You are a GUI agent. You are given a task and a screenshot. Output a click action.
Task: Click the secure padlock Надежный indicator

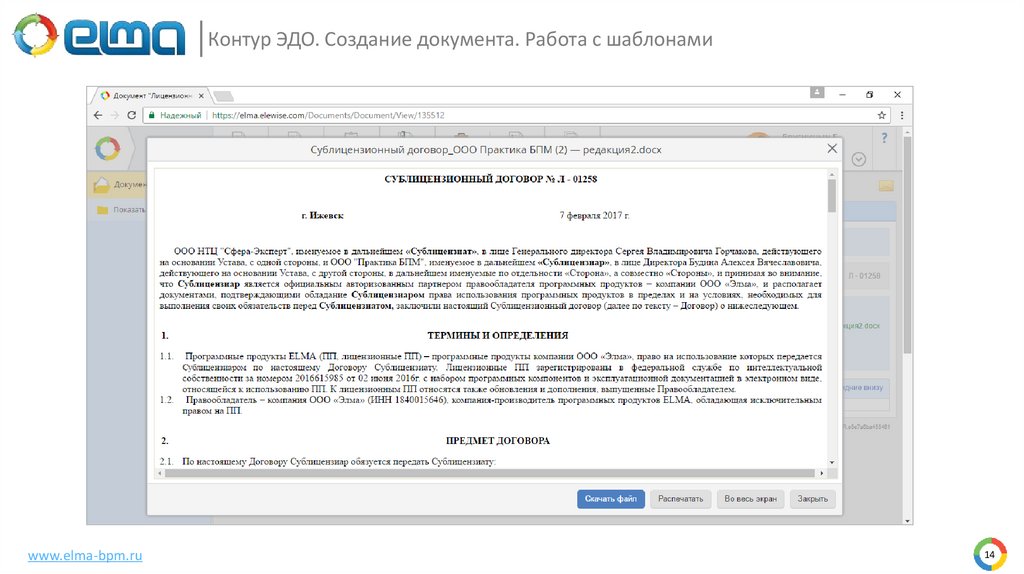coord(175,115)
